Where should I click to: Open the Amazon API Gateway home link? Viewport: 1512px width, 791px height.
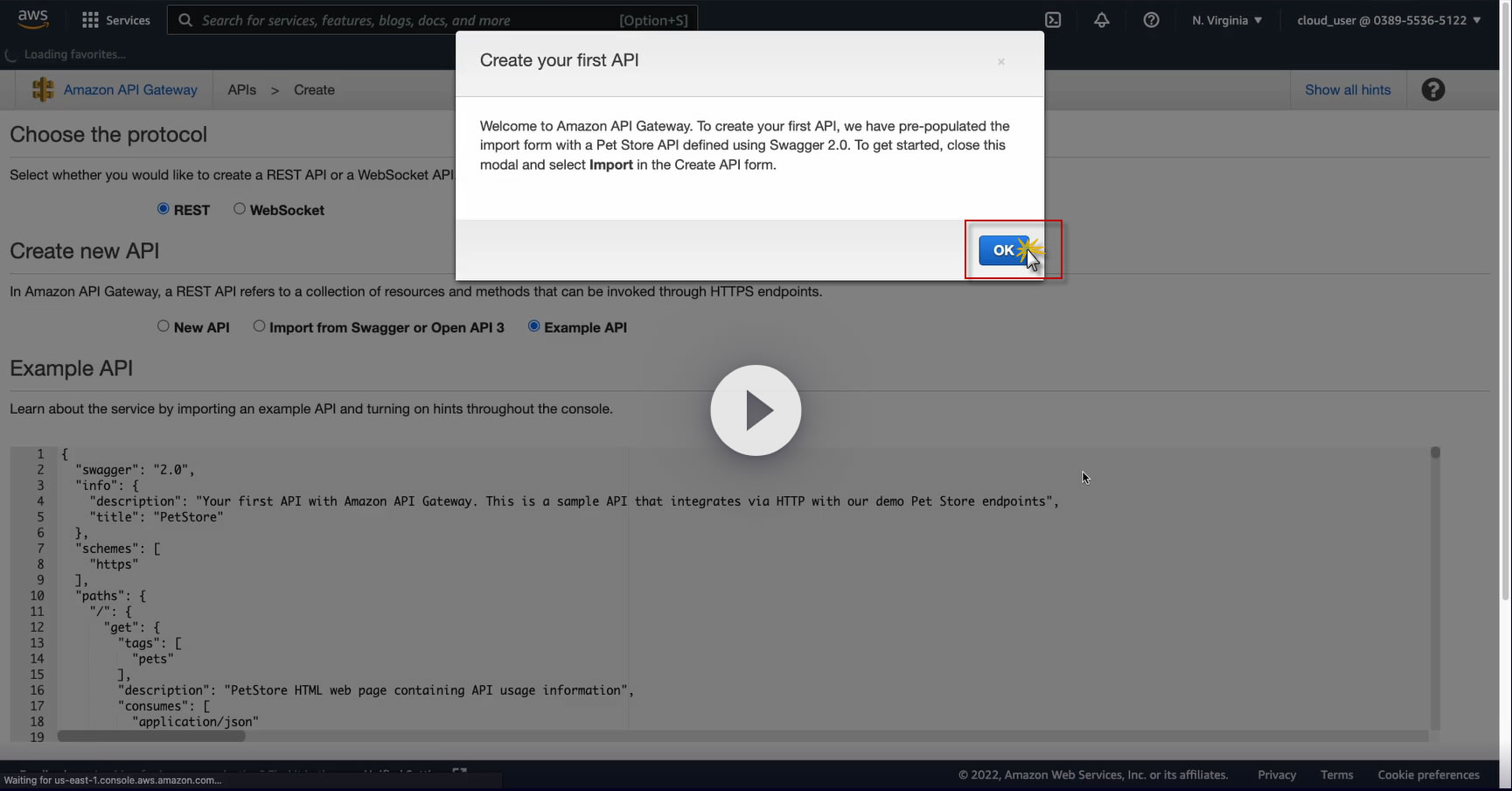click(130, 89)
